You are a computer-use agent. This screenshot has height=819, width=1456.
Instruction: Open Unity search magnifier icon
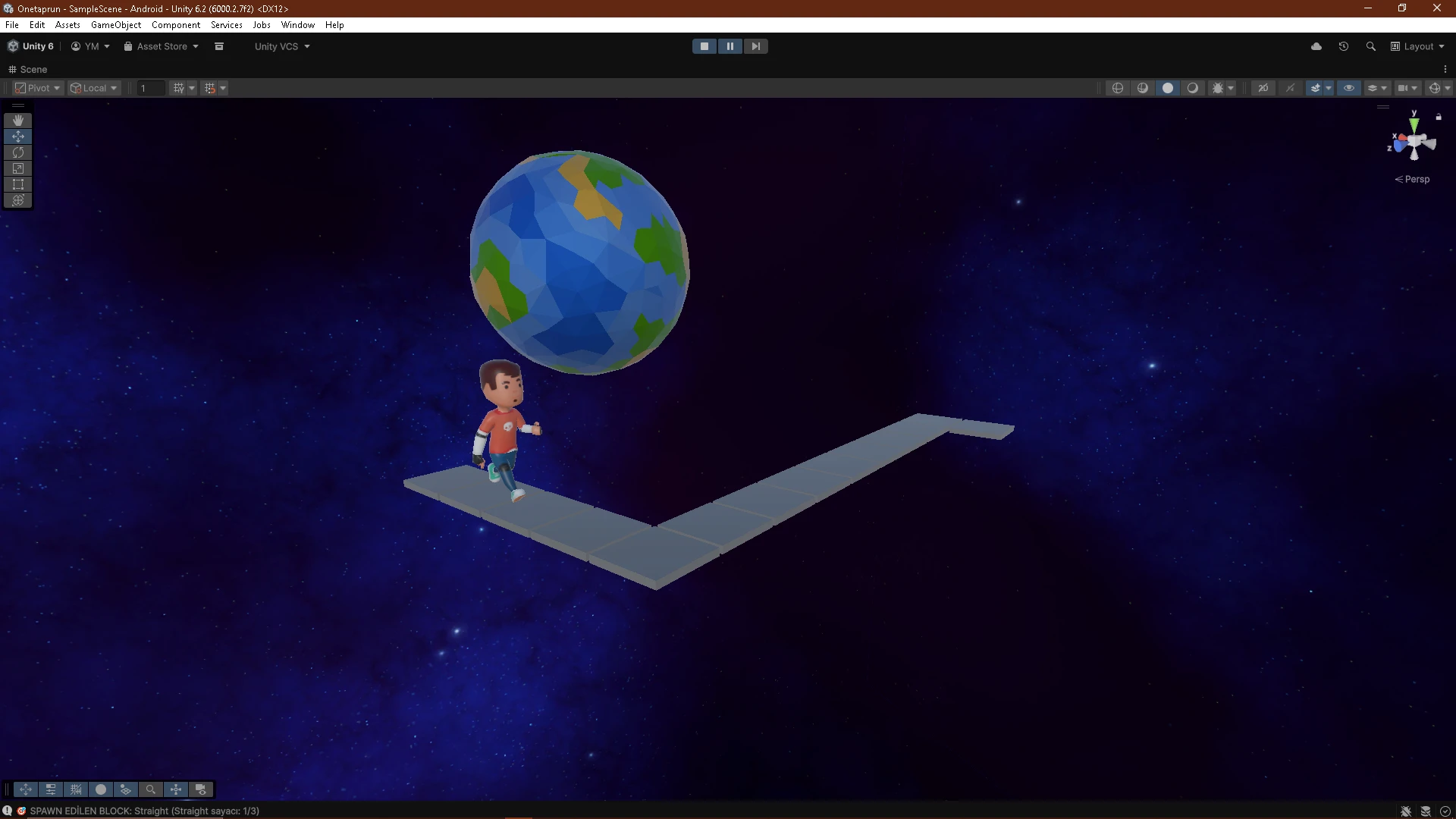(1370, 46)
